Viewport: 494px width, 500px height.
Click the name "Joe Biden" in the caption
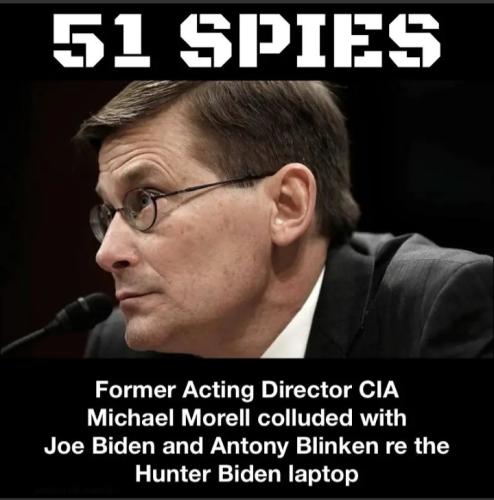[100, 446]
